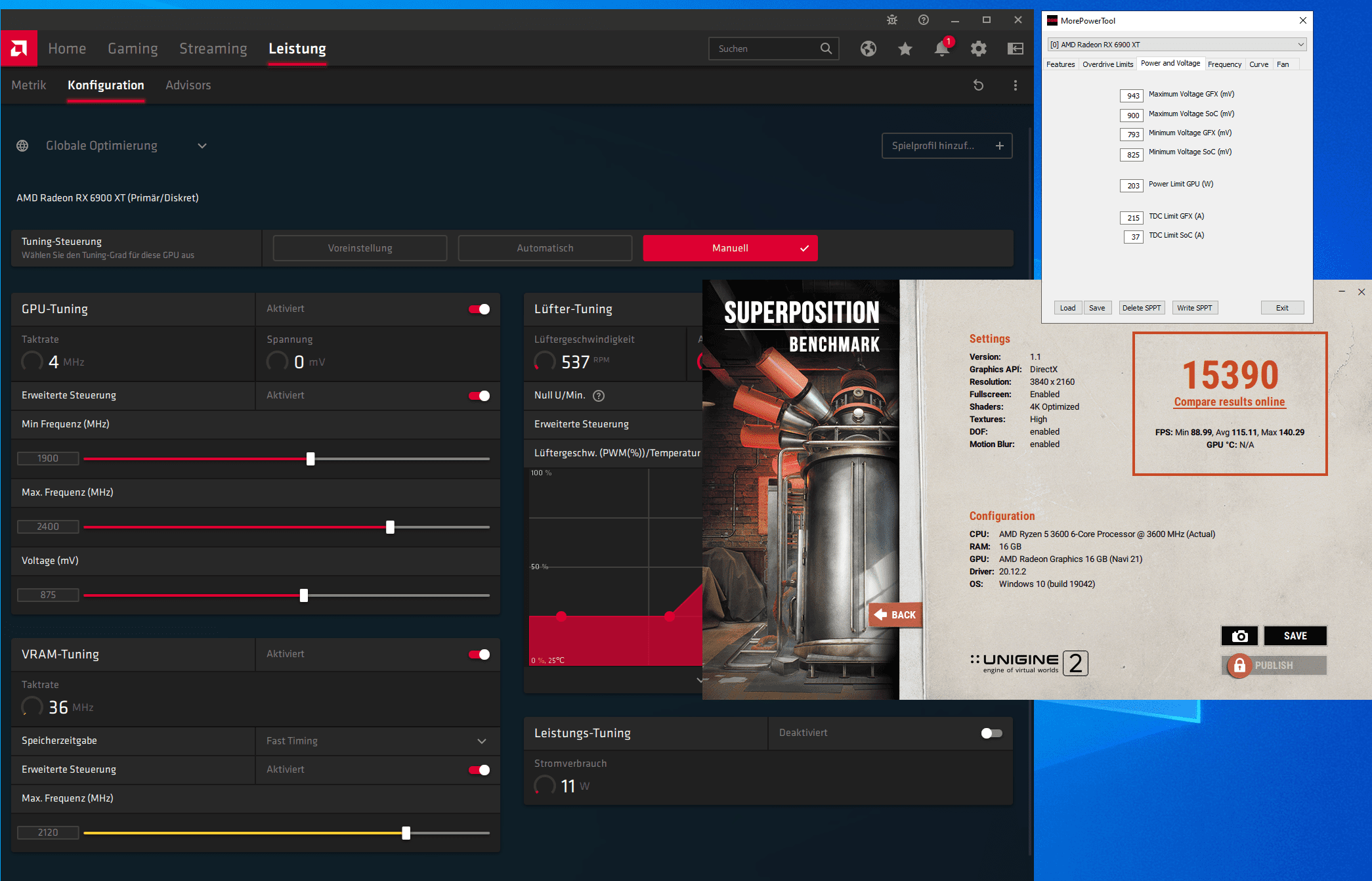Go to the Home tab
This screenshot has width=1372, height=881.
67,49
